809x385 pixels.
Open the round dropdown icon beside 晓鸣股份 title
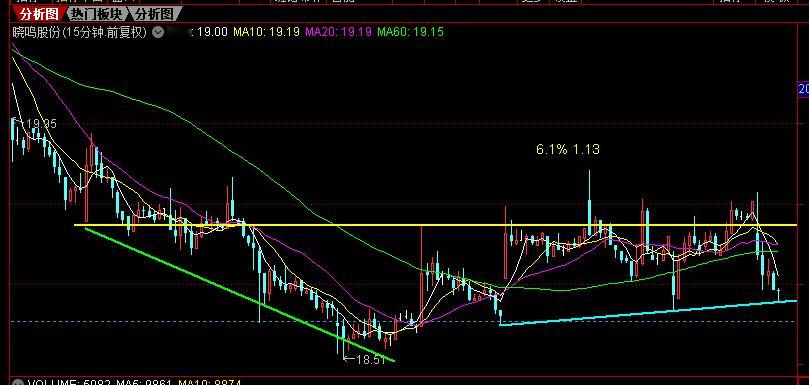159,32
